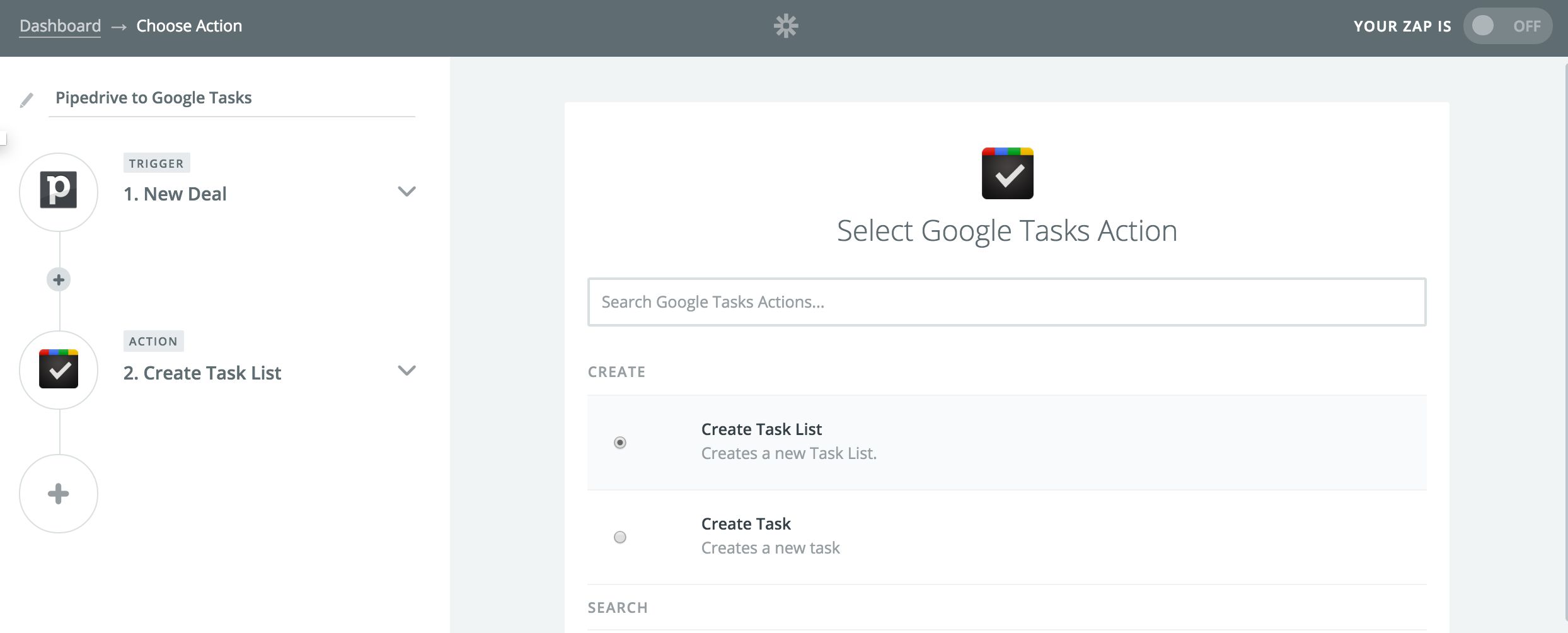This screenshot has width=1568, height=633.
Task: Toggle the zap ON/OFF switch
Action: point(1507,26)
